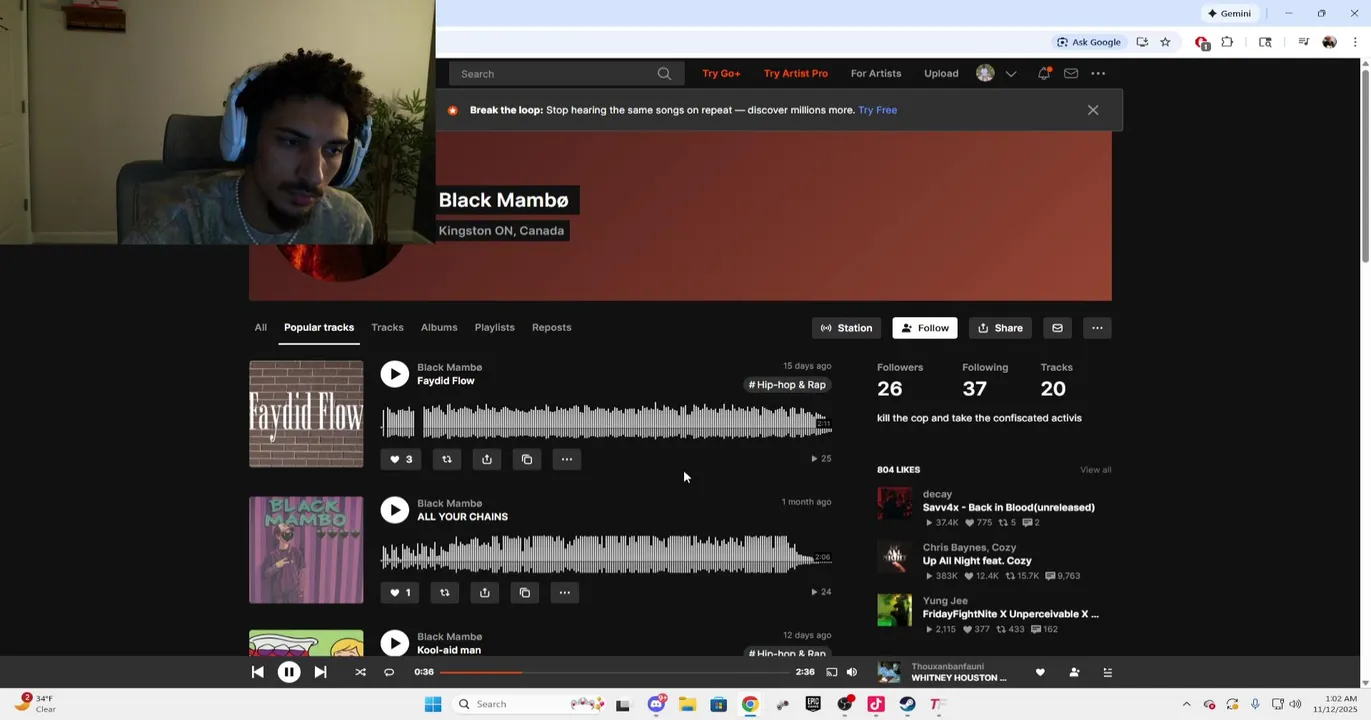The width and height of the screenshot is (1371, 720).
Task: Play the Kool-aid man track
Action: 395,643
